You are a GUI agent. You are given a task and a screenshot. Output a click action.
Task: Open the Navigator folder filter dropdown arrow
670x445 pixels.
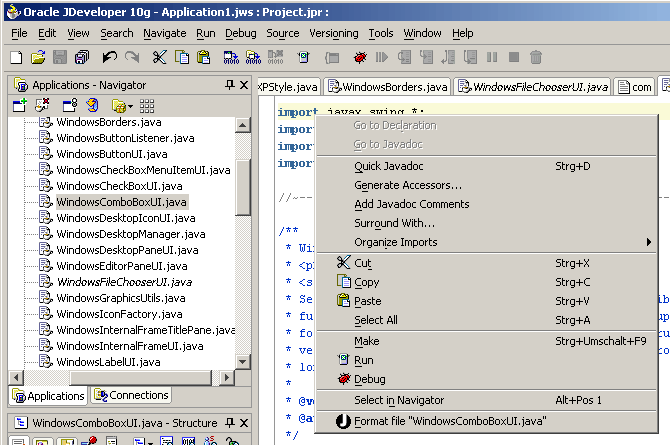click(x=129, y=106)
